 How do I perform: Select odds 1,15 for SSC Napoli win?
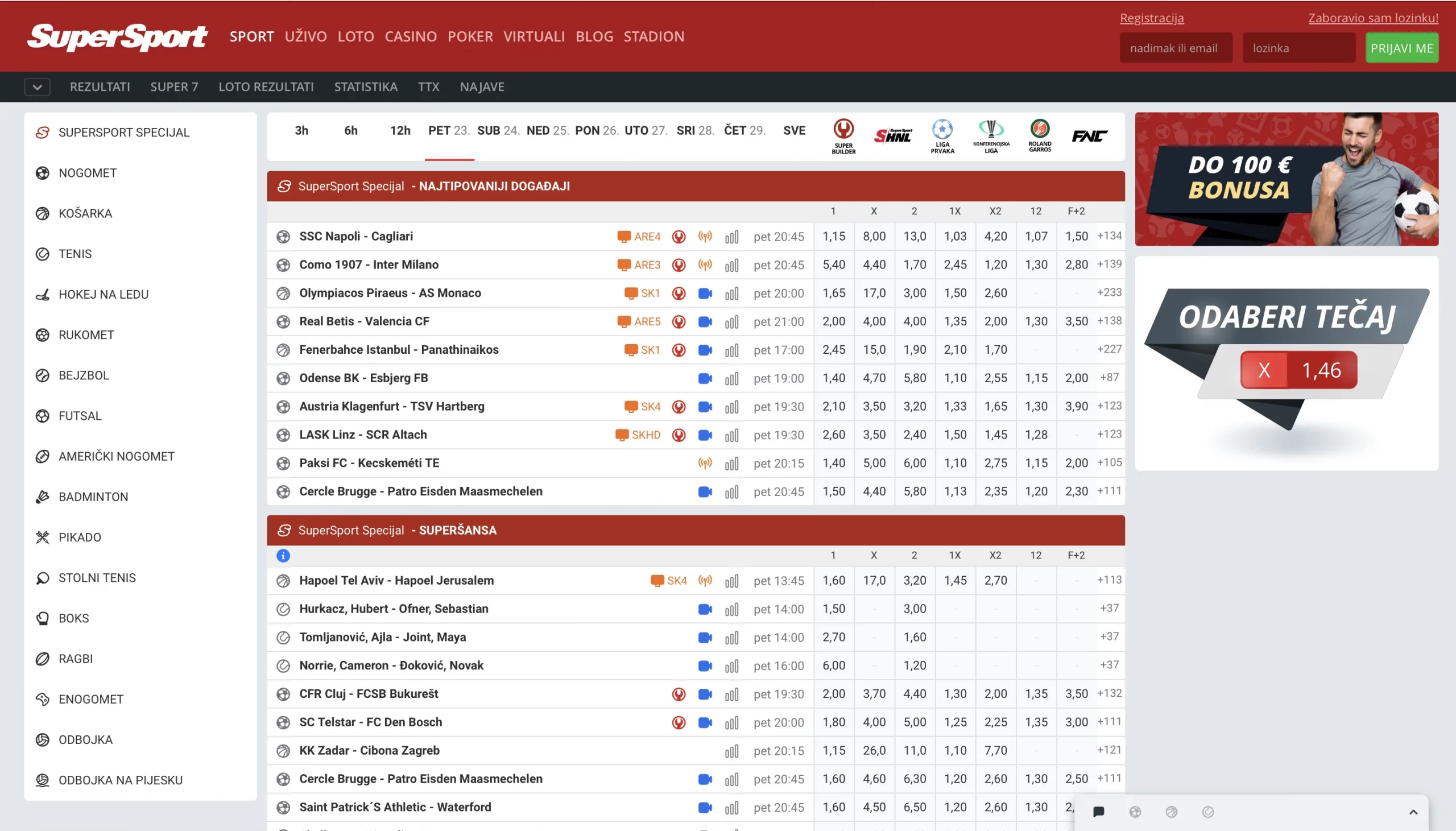click(x=834, y=236)
